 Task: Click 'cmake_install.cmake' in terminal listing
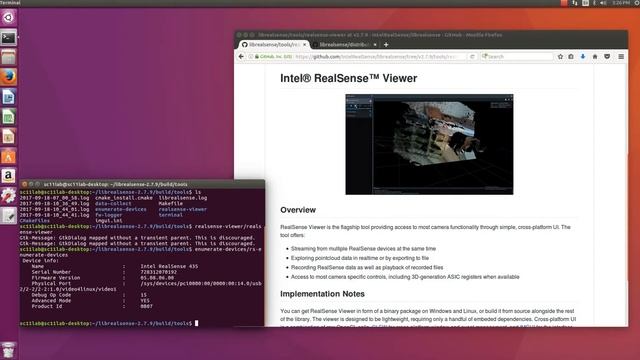point(124,198)
